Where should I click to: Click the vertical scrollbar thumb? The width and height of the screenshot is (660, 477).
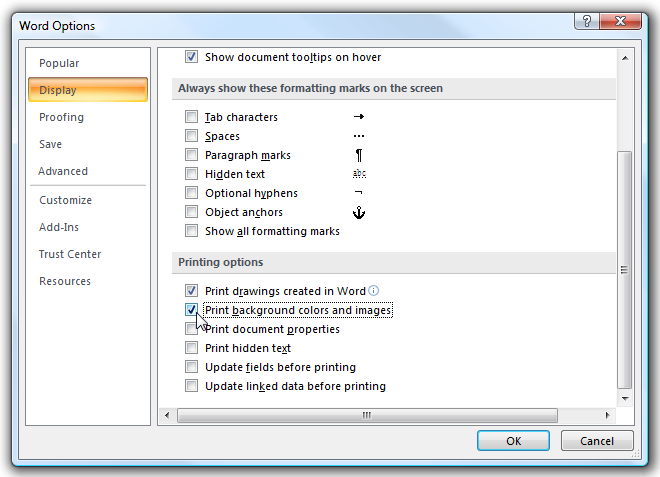tap(625, 270)
